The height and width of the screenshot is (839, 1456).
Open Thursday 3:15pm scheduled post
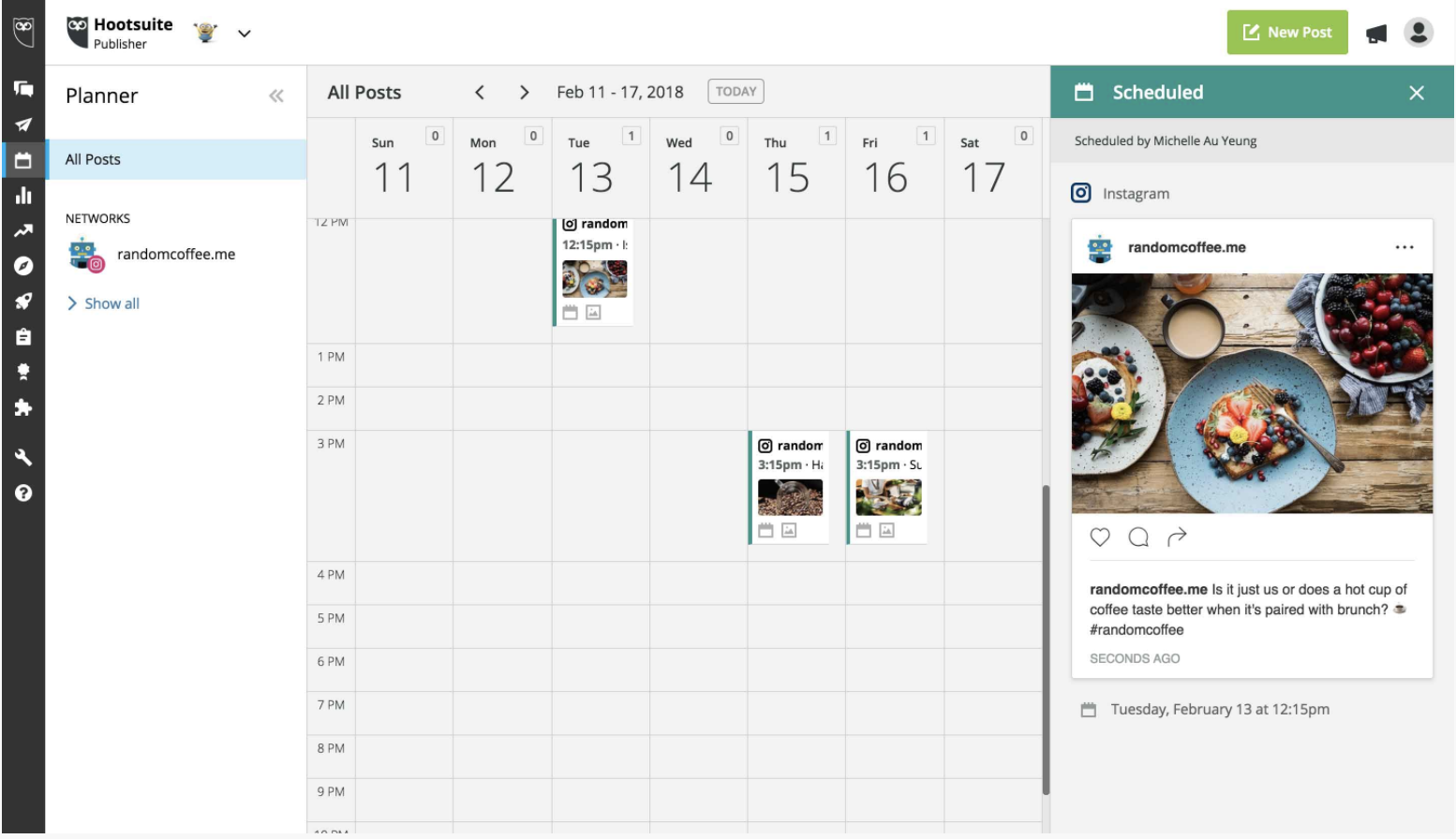click(x=790, y=488)
